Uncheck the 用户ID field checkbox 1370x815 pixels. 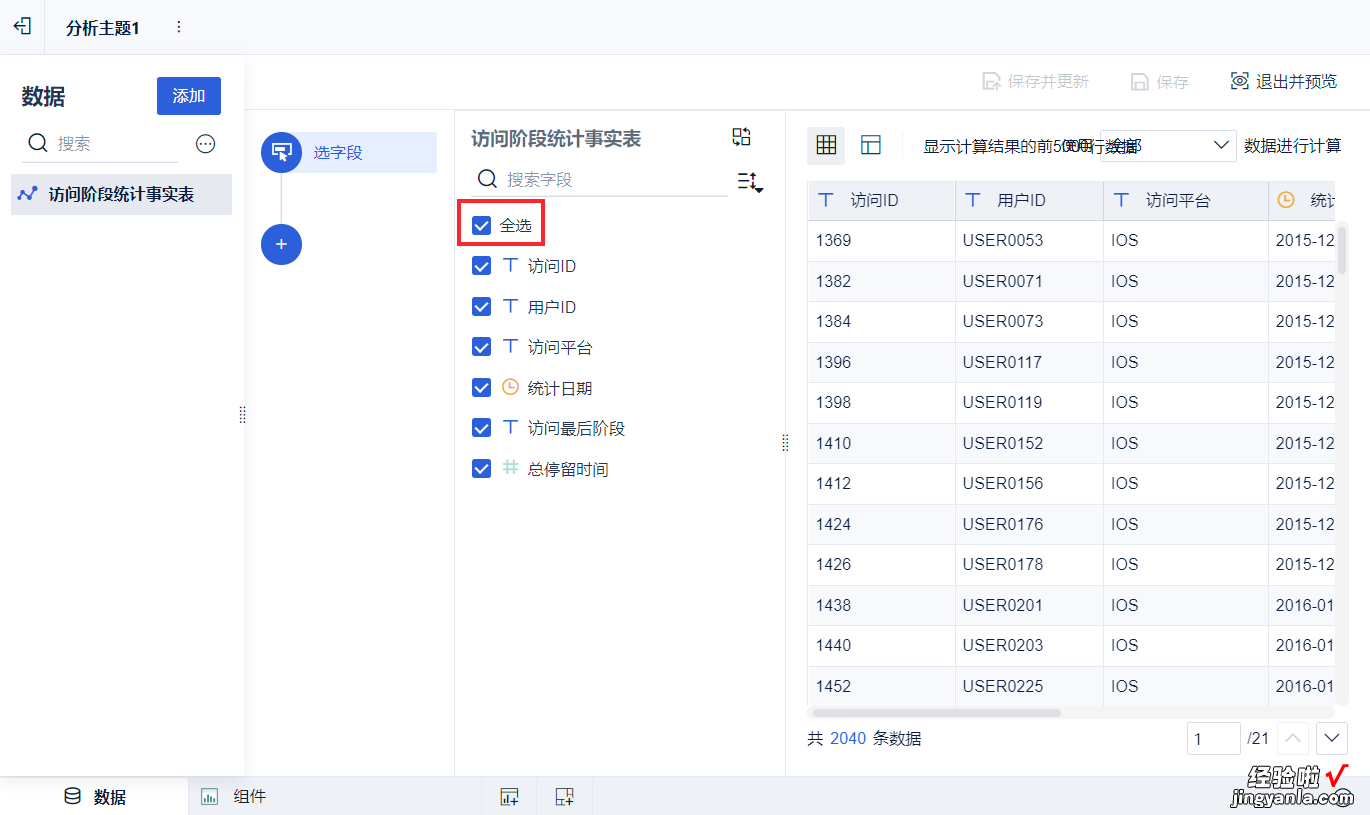[x=481, y=307]
